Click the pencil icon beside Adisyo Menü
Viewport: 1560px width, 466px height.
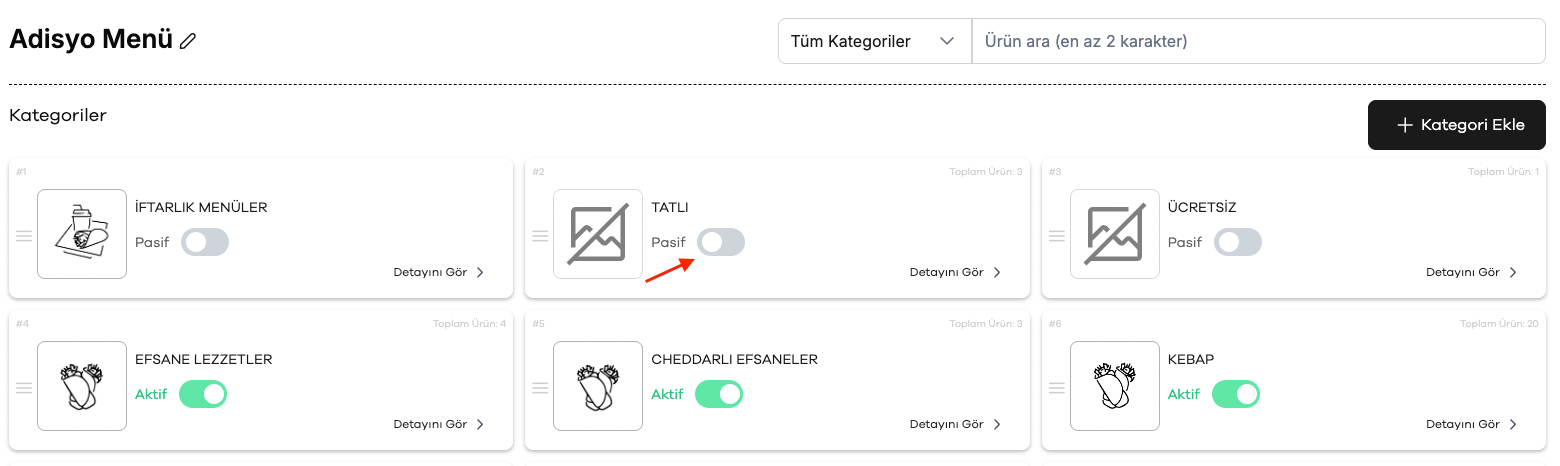coord(188,41)
